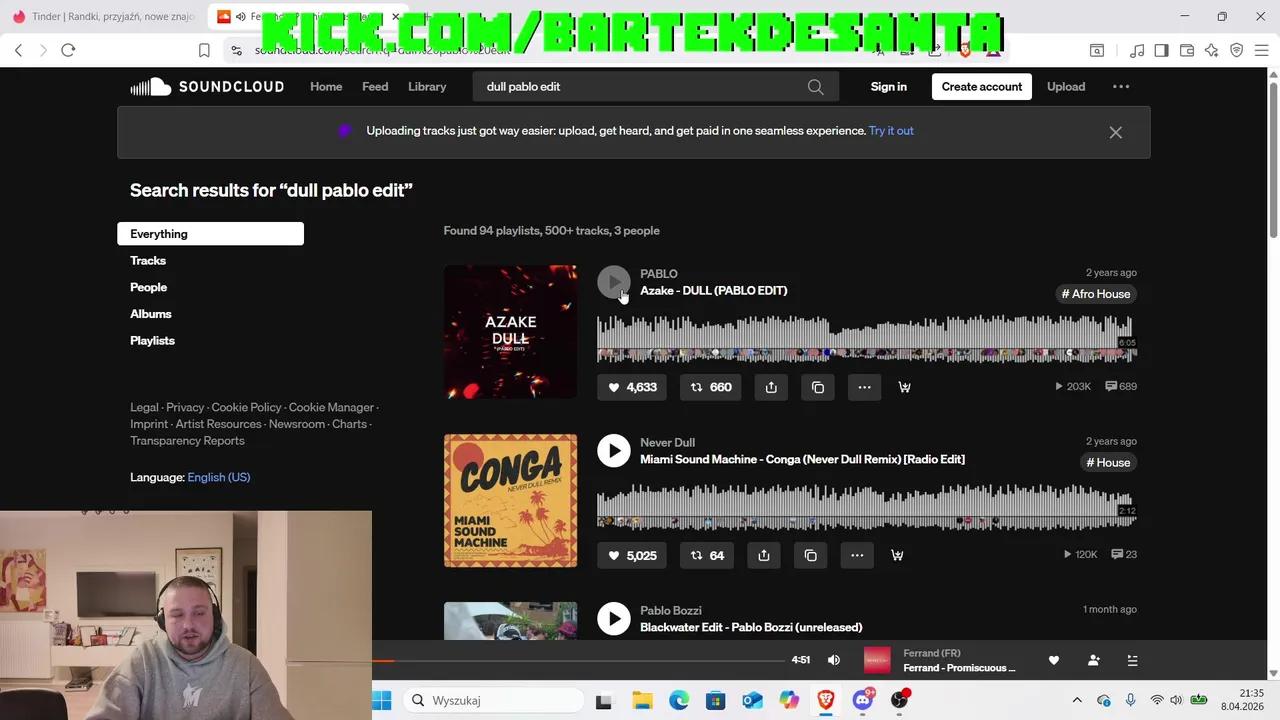Open Cookie Manager link
Screen dimensions: 1280x720
click(331, 408)
